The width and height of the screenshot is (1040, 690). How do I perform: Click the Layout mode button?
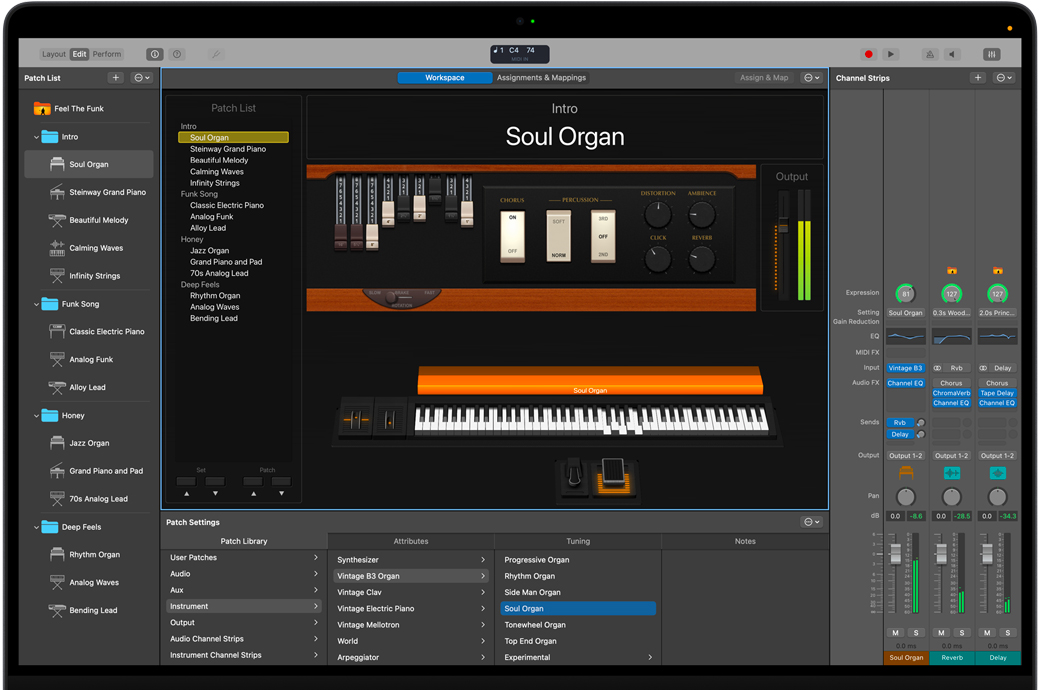(x=54, y=54)
